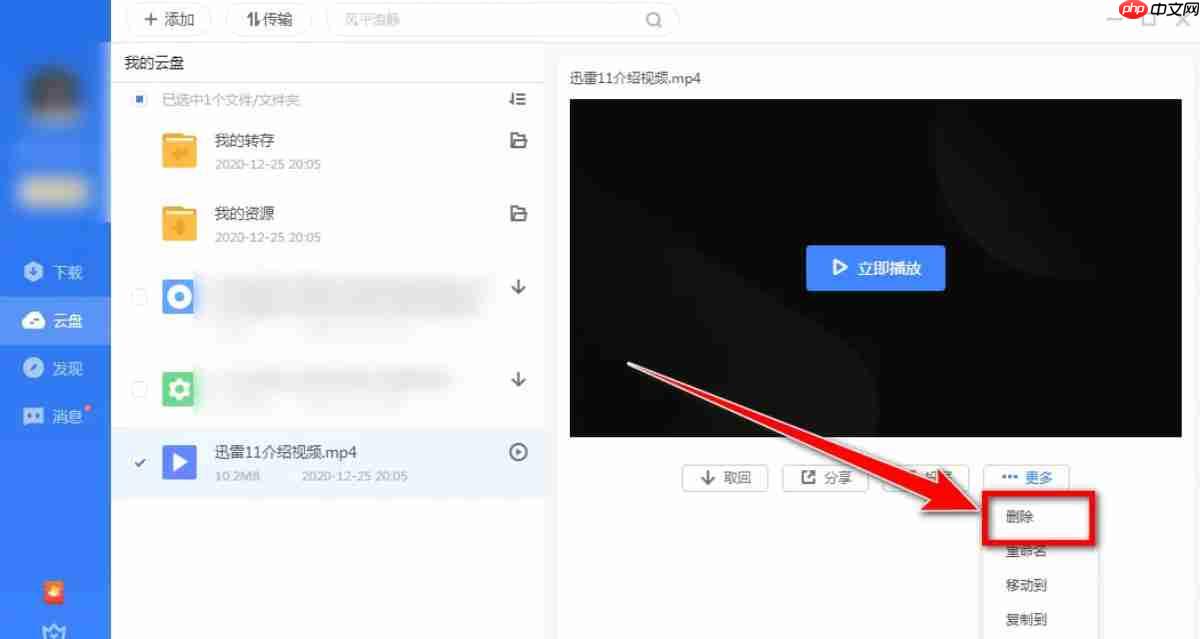This screenshot has height=639, width=1200.
Task: Click the flame icon at bottom left
Action: 52,592
